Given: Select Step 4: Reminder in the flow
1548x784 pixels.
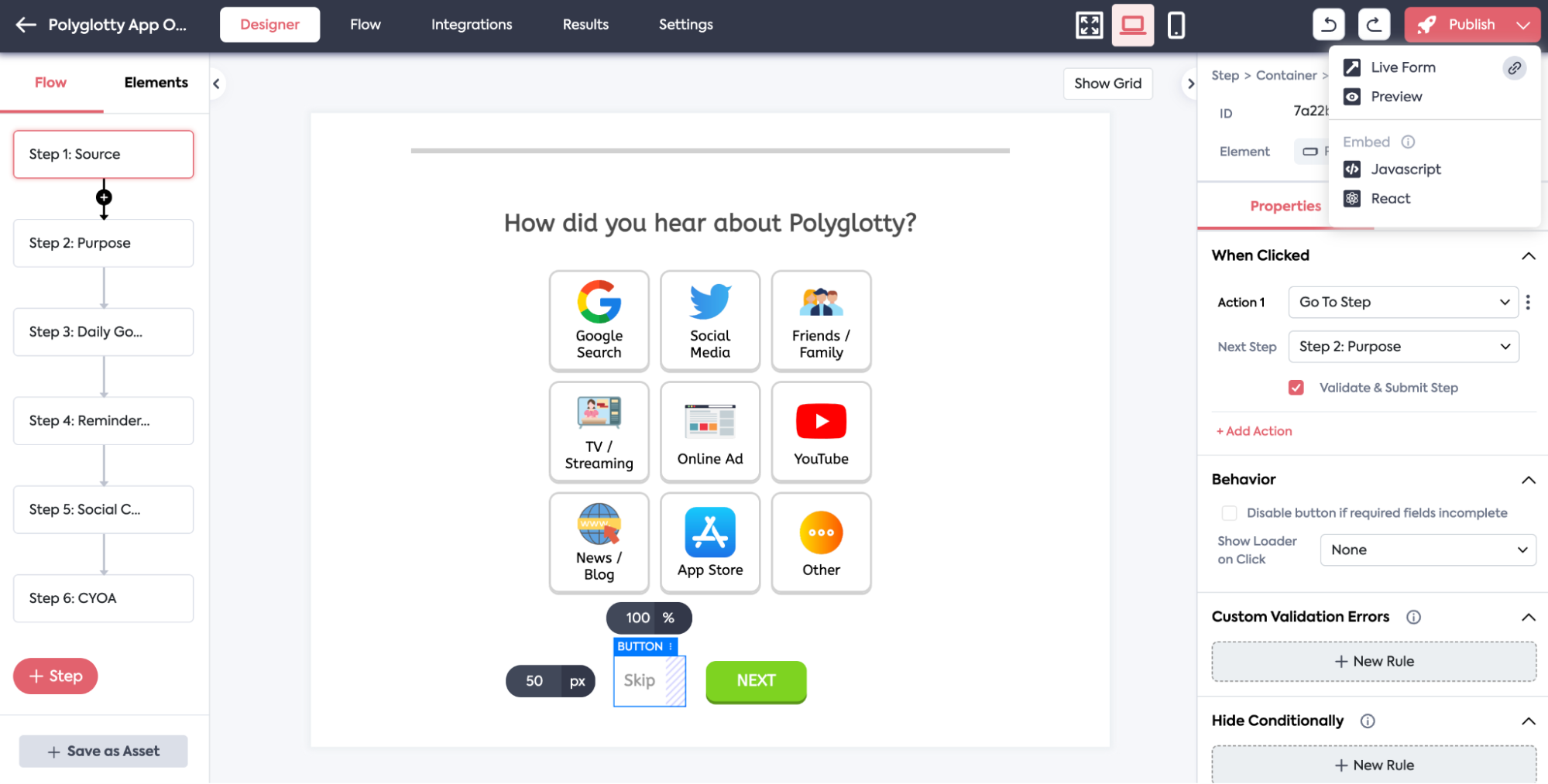Looking at the screenshot, I should [103, 420].
